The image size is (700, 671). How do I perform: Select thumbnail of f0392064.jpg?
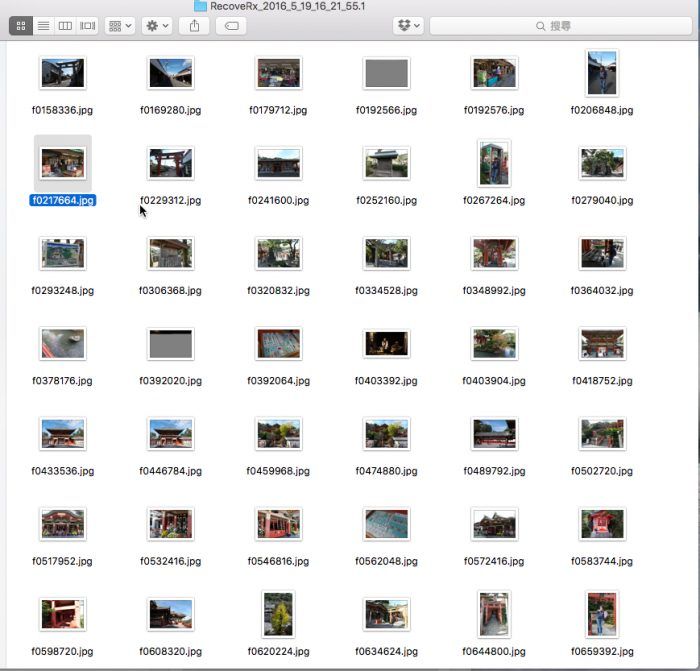pos(279,343)
